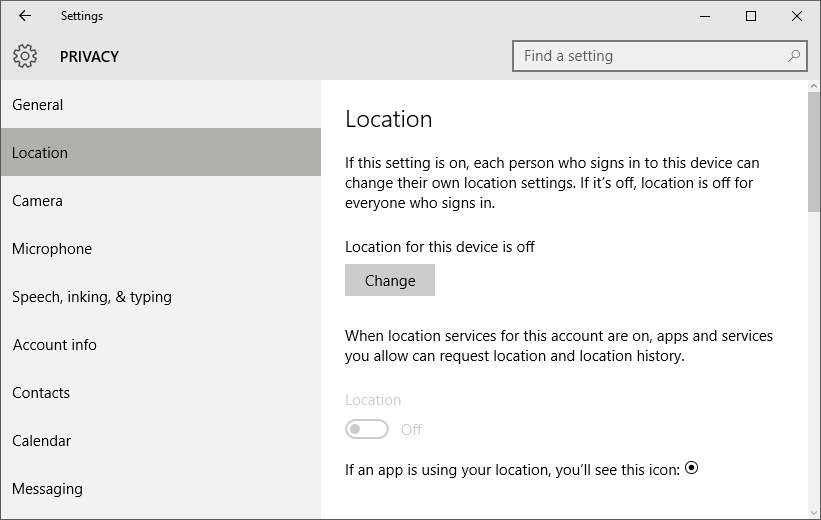821x520 pixels.
Task: Click the Privacy settings gear icon
Action: tap(25, 56)
